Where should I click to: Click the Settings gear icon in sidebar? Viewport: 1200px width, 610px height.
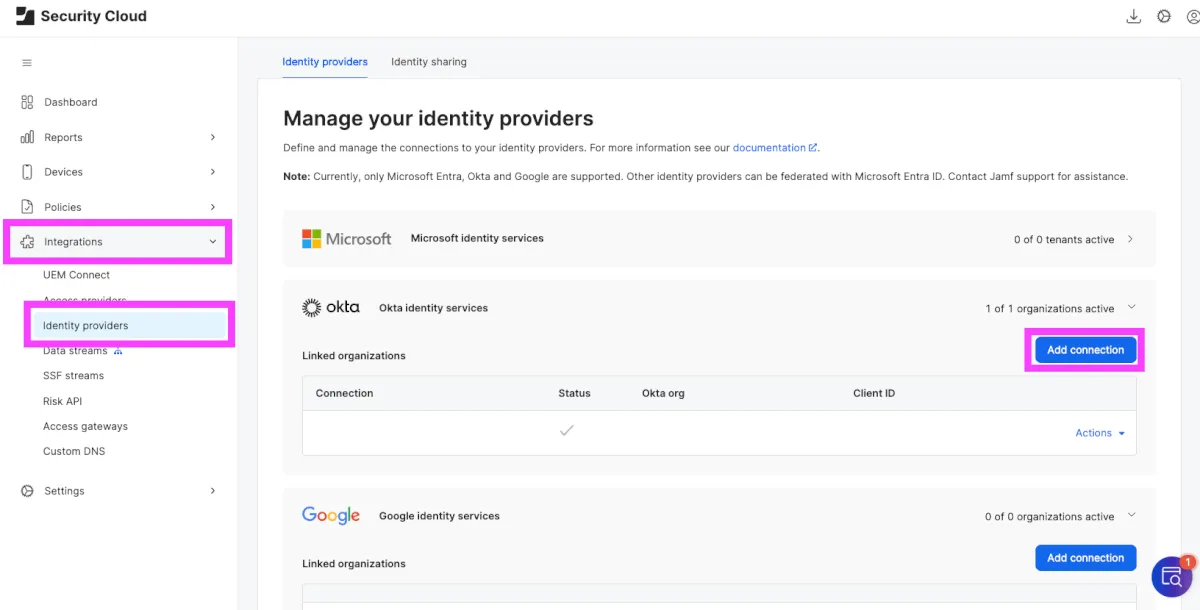27,491
